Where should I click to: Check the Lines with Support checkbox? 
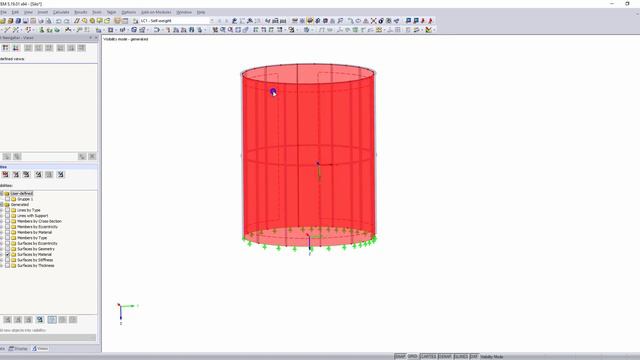[x=7, y=216]
